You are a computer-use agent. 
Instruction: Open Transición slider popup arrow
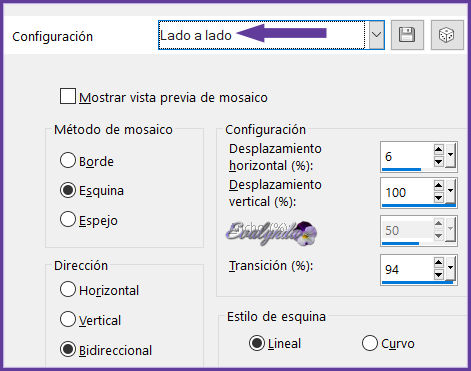pos(450,268)
